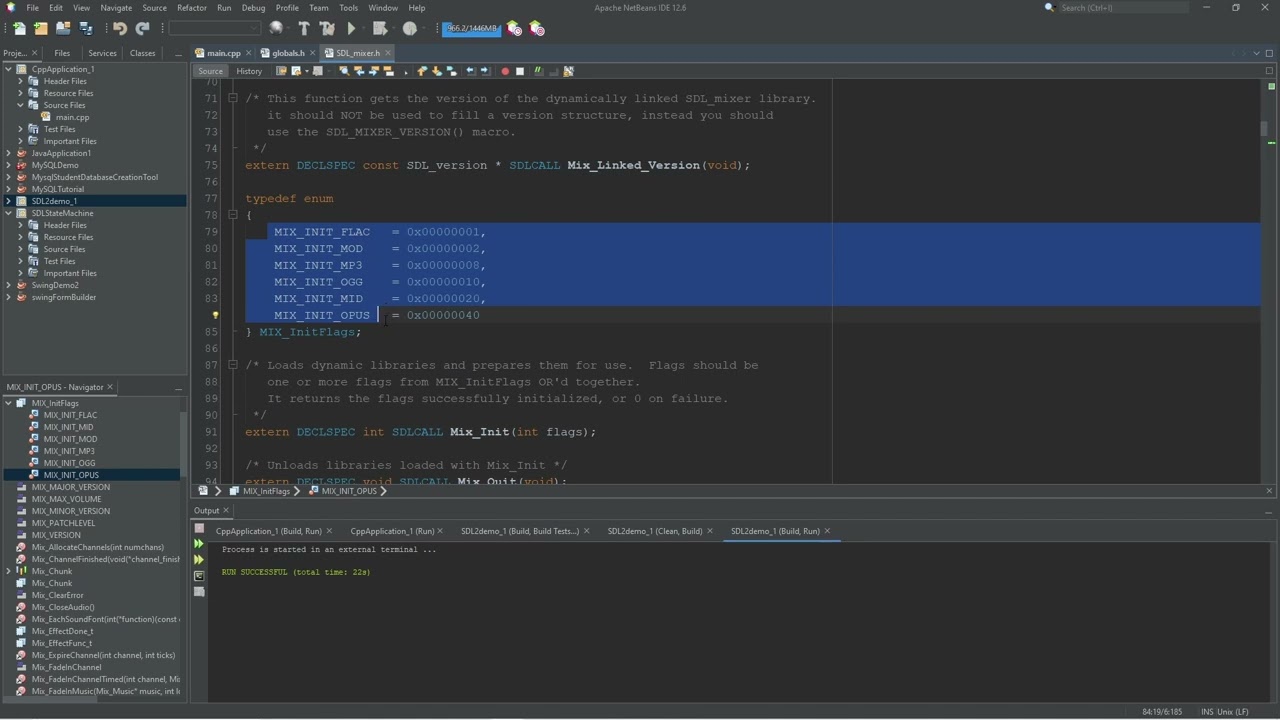Click the globe configuration icon in main toolbar
The image size is (1280, 720).
point(276,29)
